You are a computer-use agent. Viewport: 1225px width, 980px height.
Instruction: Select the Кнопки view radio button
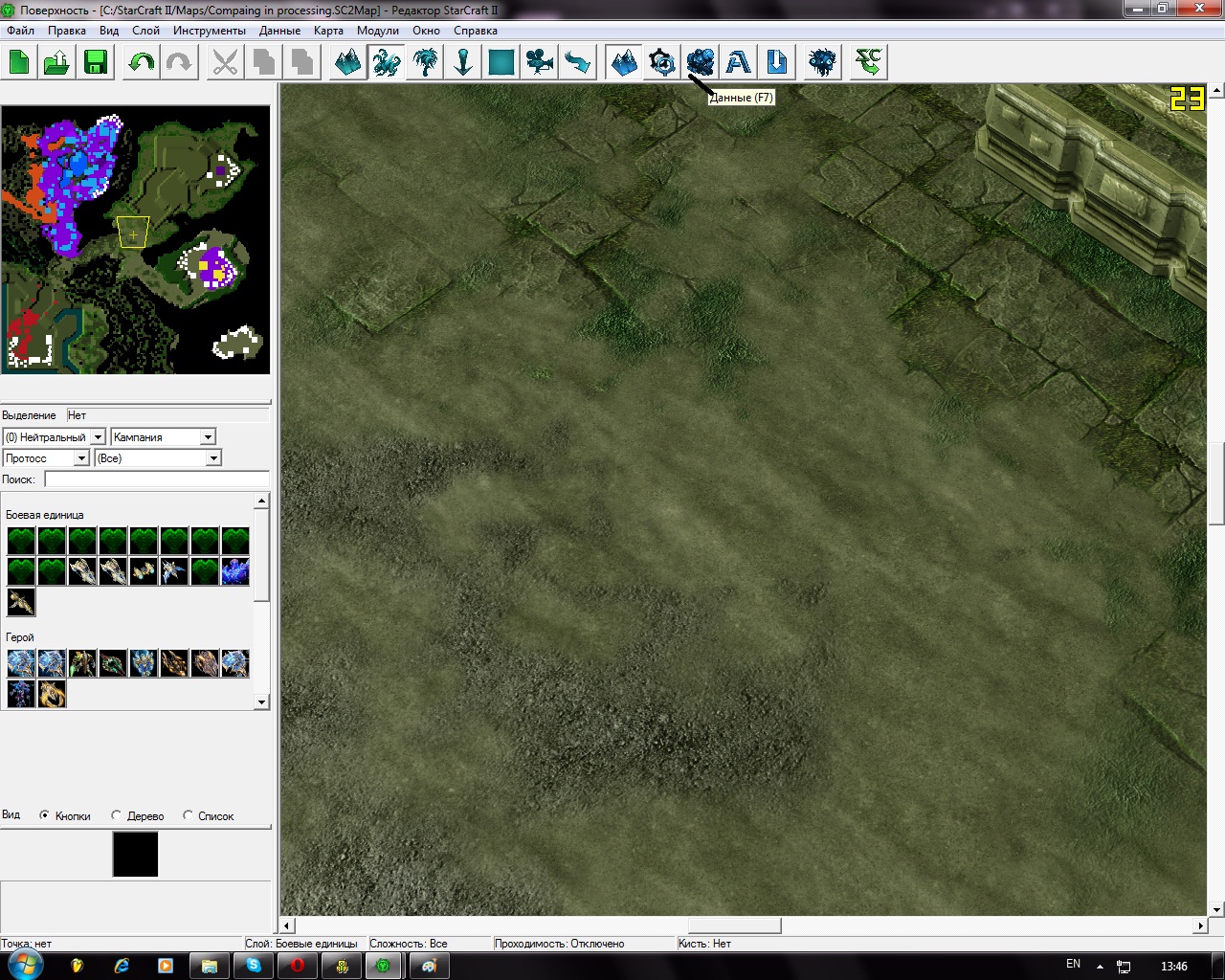coord(44,815)
